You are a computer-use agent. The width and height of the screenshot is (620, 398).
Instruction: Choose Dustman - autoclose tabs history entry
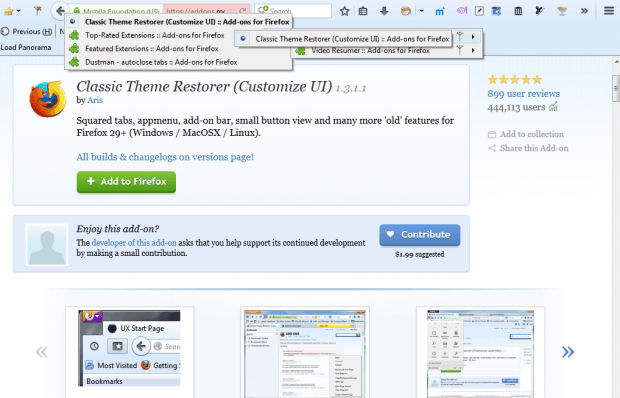click(x=179, y=62)
